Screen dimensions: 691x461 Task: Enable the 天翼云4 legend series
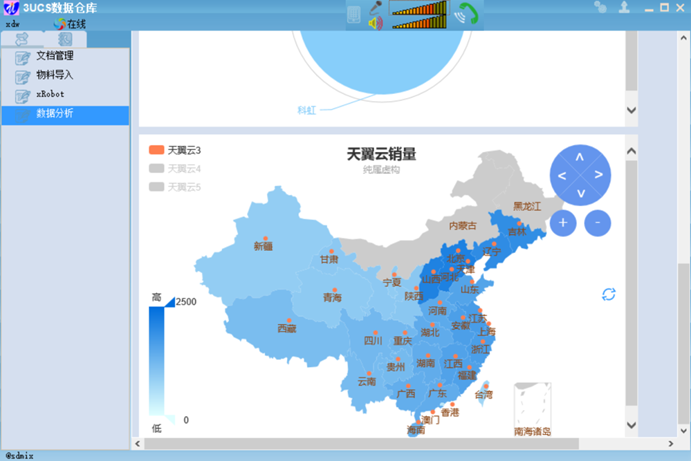click(x=175, y=169)
